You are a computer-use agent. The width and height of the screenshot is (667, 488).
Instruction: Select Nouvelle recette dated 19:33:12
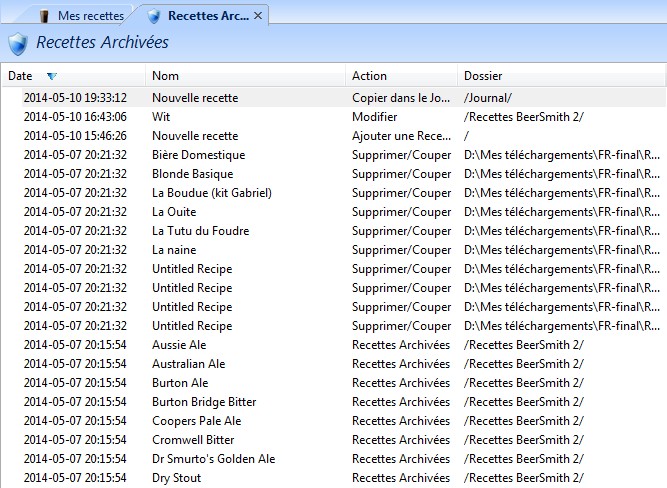coord(195,98)
